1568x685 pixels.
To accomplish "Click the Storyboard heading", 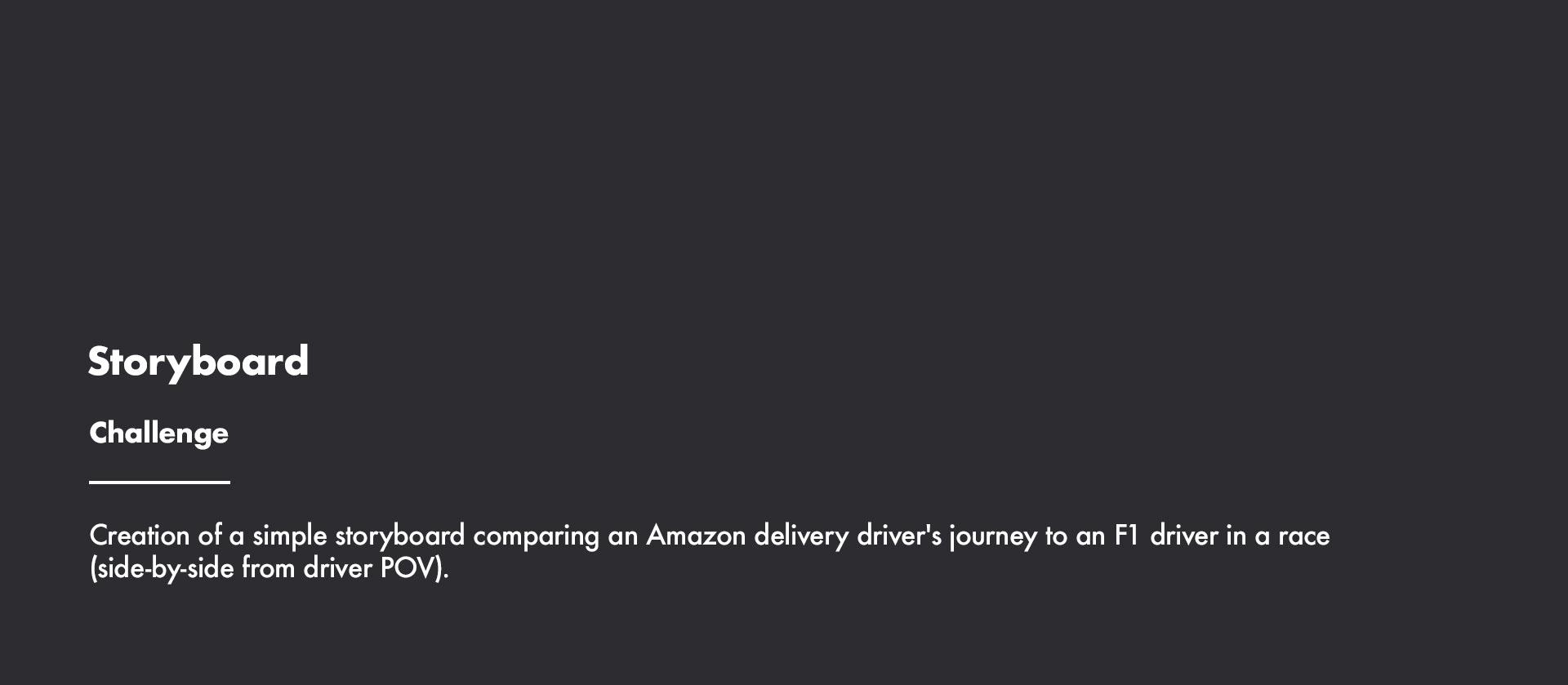I will (x=198, y=363).
